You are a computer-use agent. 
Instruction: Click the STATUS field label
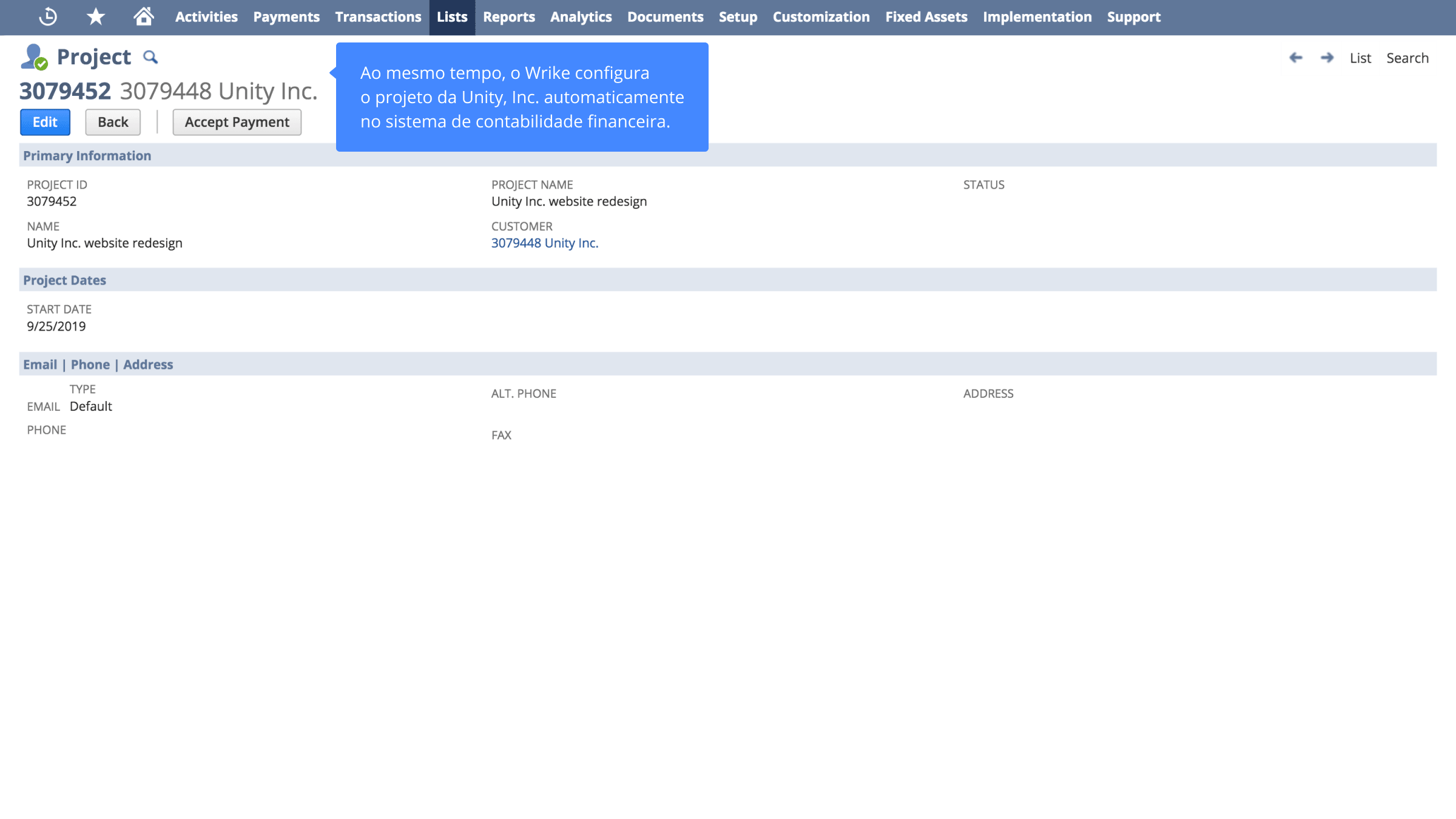click(984, 184)
